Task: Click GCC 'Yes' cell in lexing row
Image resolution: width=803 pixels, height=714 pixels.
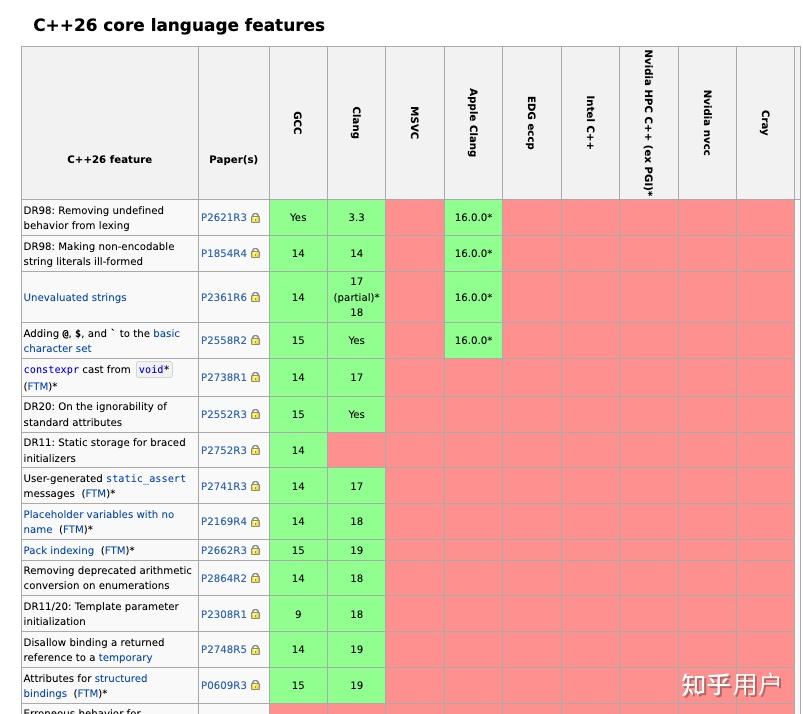Action: [x=298, y=217]
